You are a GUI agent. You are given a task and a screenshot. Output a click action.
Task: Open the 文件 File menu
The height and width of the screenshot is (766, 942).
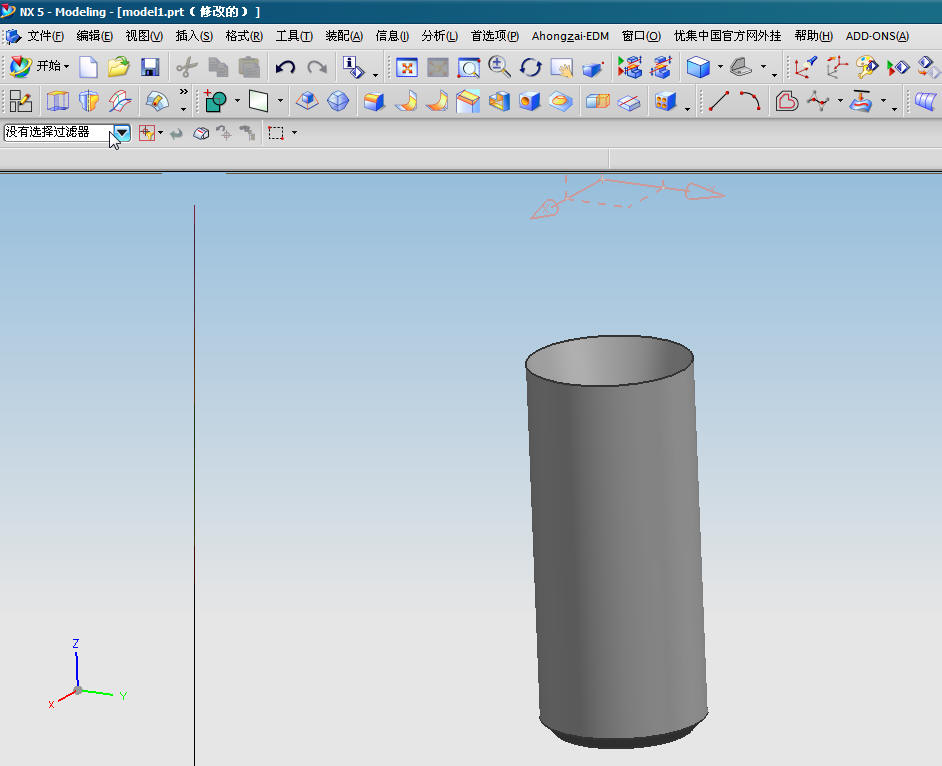pyautogui.click(x=45, y=36)
